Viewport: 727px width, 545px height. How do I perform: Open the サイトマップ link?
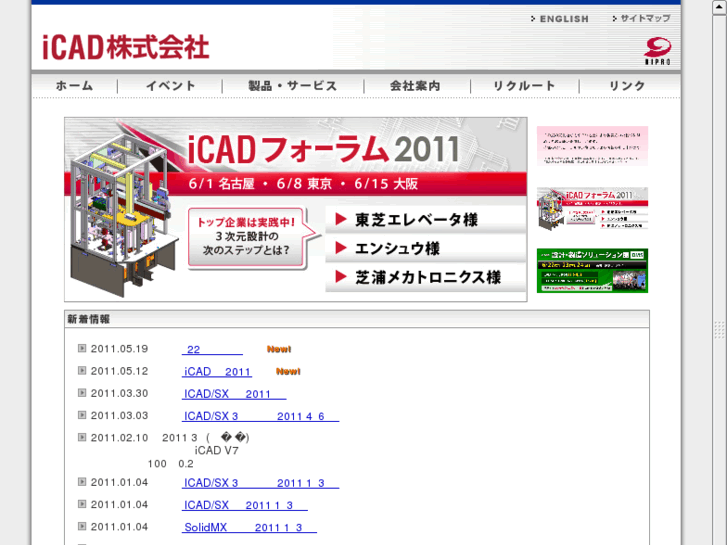tap(641, 19)
